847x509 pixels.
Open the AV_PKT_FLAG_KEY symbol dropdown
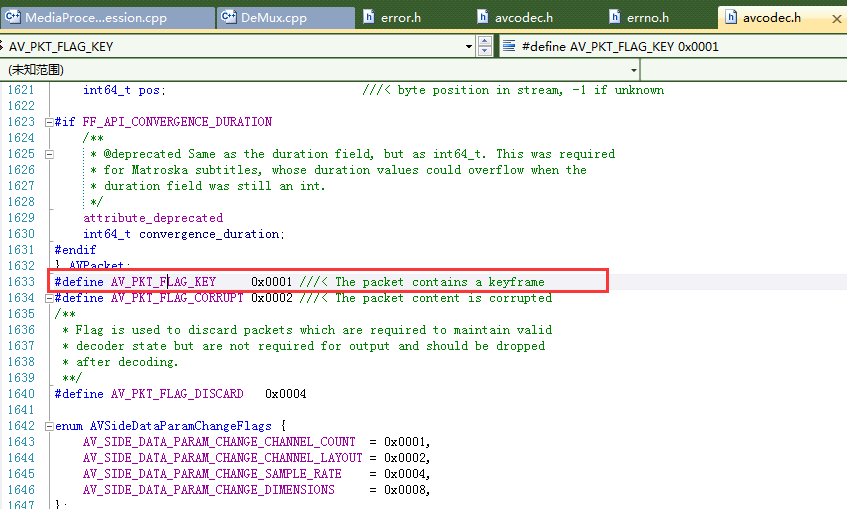(468, 46)
